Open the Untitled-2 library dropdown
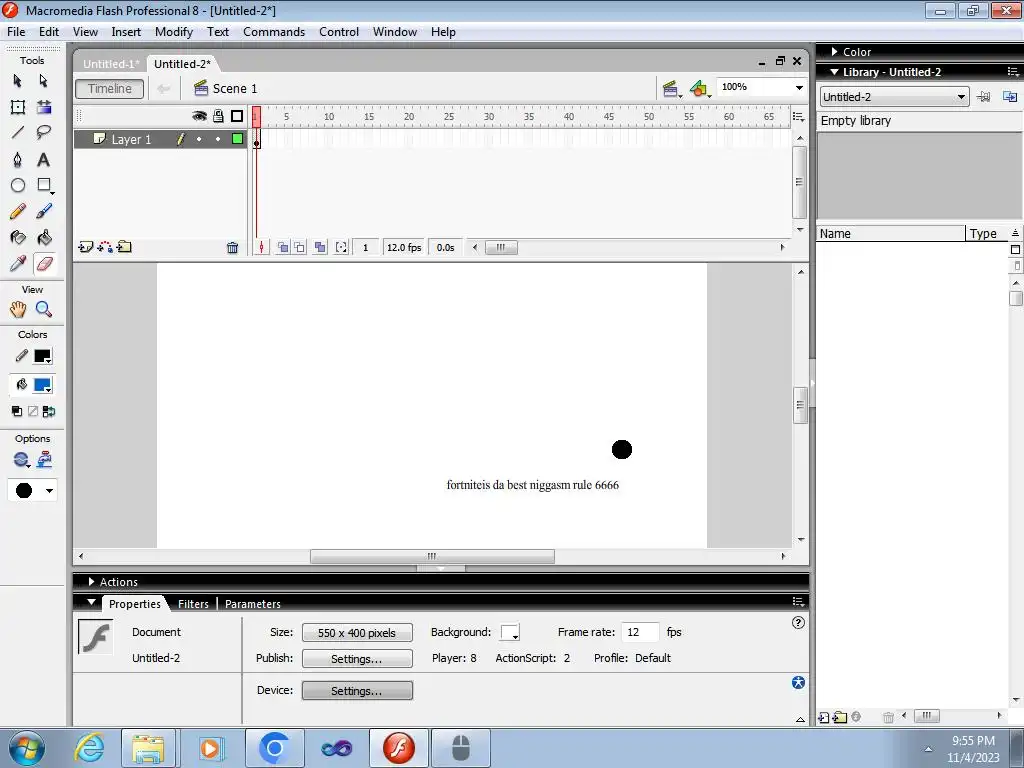 tap(893, 97)
